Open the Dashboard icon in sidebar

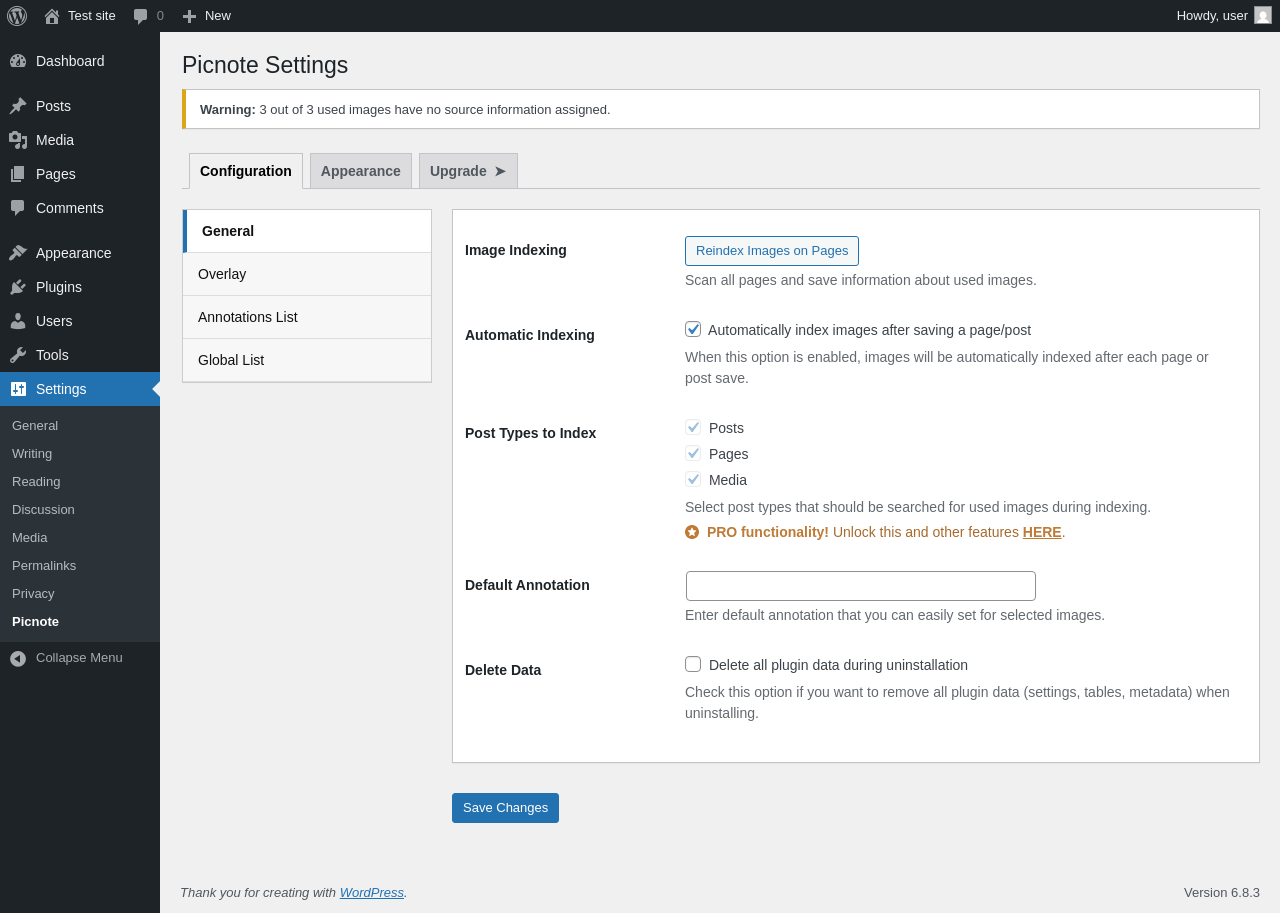18,61
